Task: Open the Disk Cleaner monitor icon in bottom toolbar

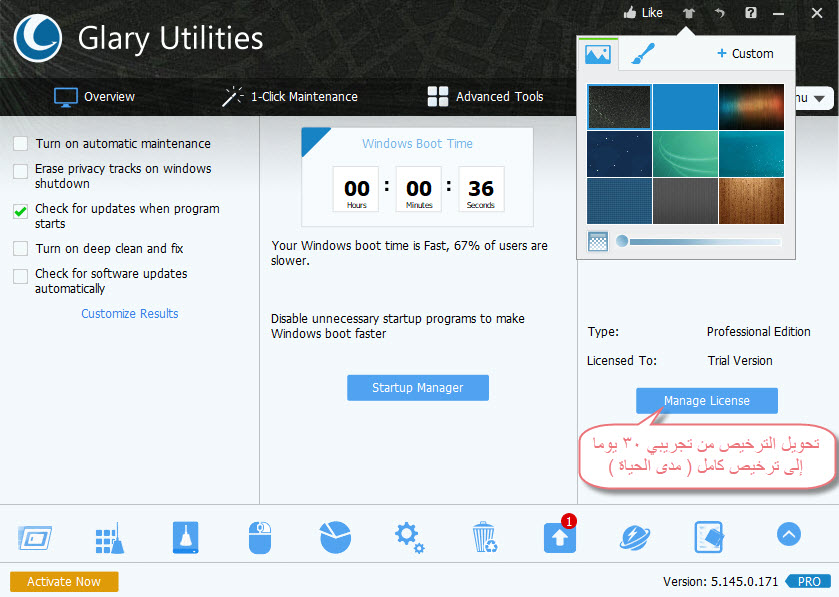Action: (35, 538)
